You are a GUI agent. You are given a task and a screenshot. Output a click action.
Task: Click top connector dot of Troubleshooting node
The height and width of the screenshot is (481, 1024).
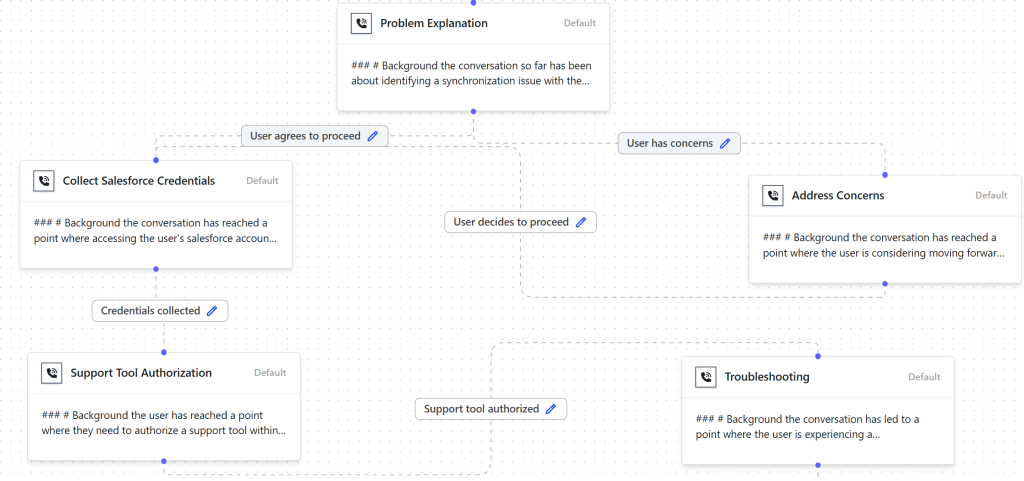coord(818,356)
